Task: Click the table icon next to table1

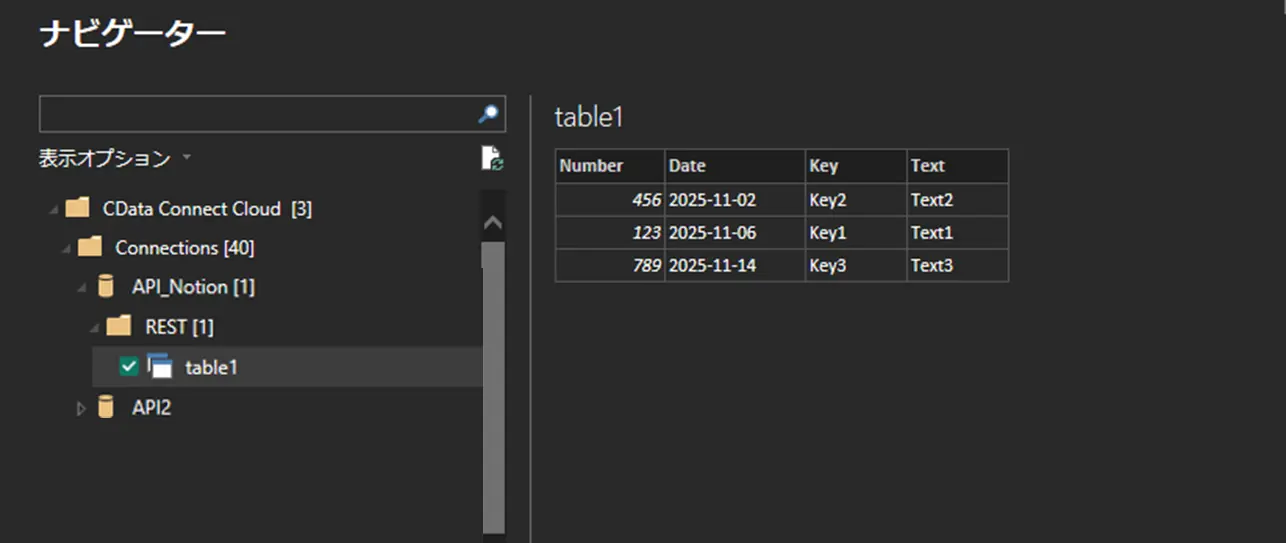Action: tap(160, 367)
